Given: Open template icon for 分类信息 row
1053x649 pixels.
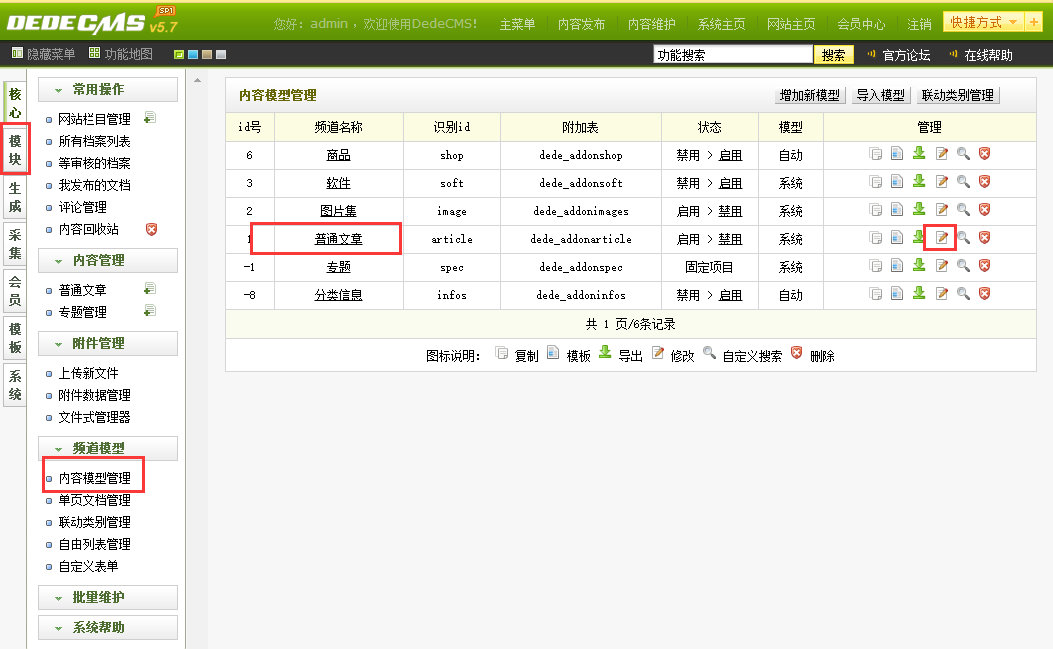Looking at the screenshot, I should (x=897, y=294).
